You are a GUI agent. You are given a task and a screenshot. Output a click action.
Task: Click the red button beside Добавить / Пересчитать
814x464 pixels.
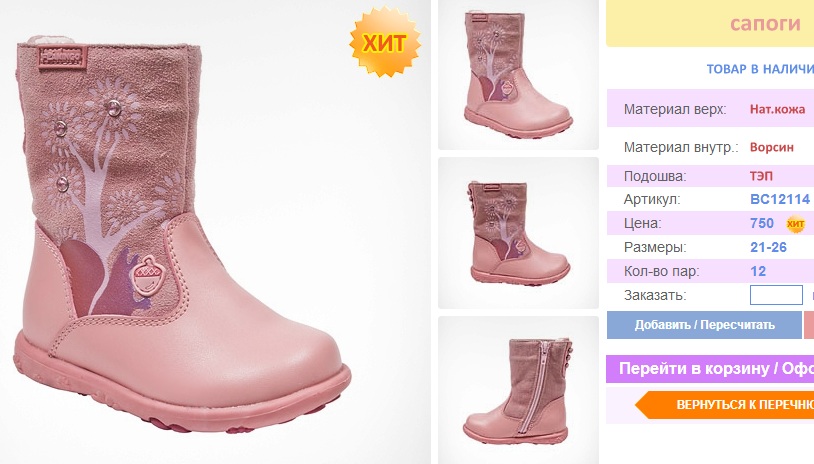click(x=809, y=325)
